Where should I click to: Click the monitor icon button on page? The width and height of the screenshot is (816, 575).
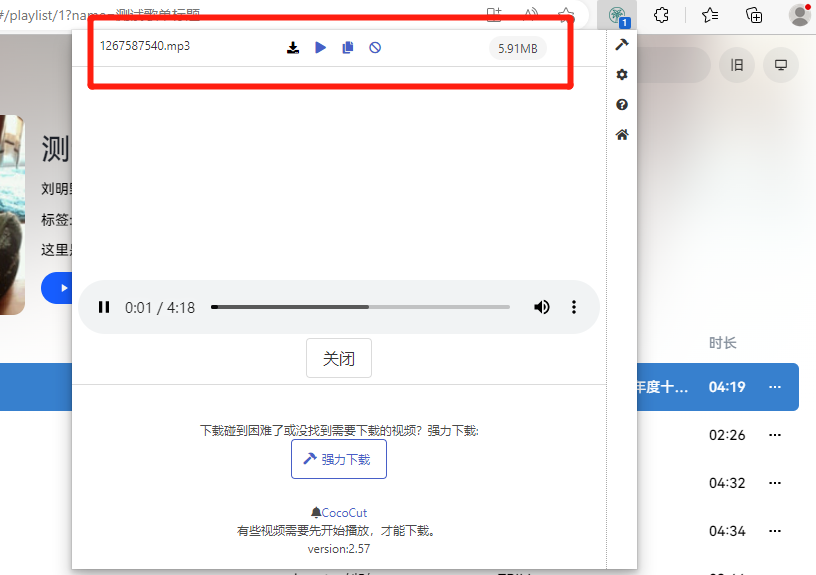(x=781, y=65)
